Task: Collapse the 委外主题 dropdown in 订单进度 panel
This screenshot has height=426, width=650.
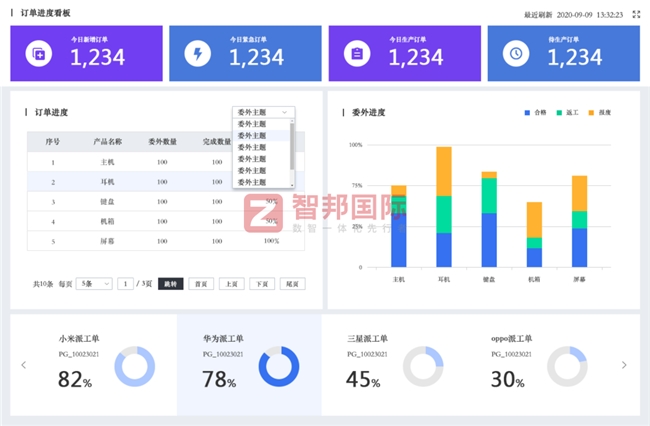Action: 264,112
